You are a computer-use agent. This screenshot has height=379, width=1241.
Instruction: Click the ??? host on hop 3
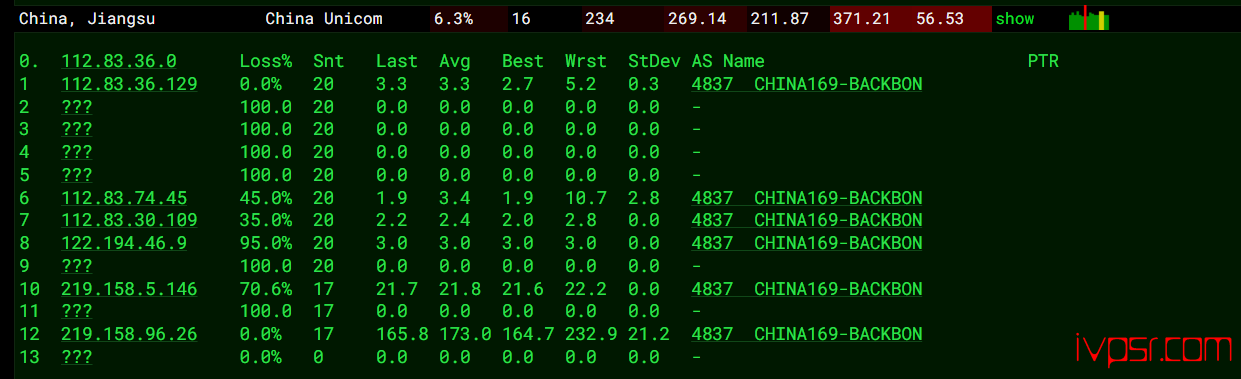coord(77,130)
